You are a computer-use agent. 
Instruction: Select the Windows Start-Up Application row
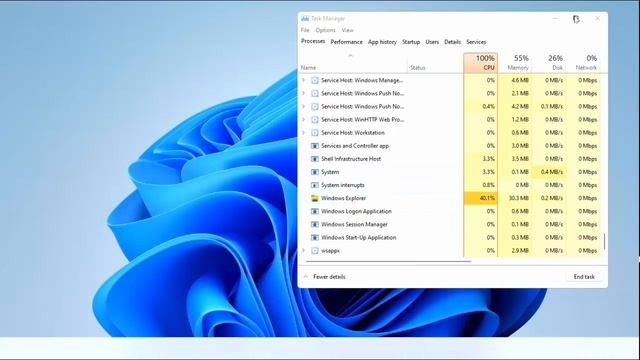pos(450,237)
